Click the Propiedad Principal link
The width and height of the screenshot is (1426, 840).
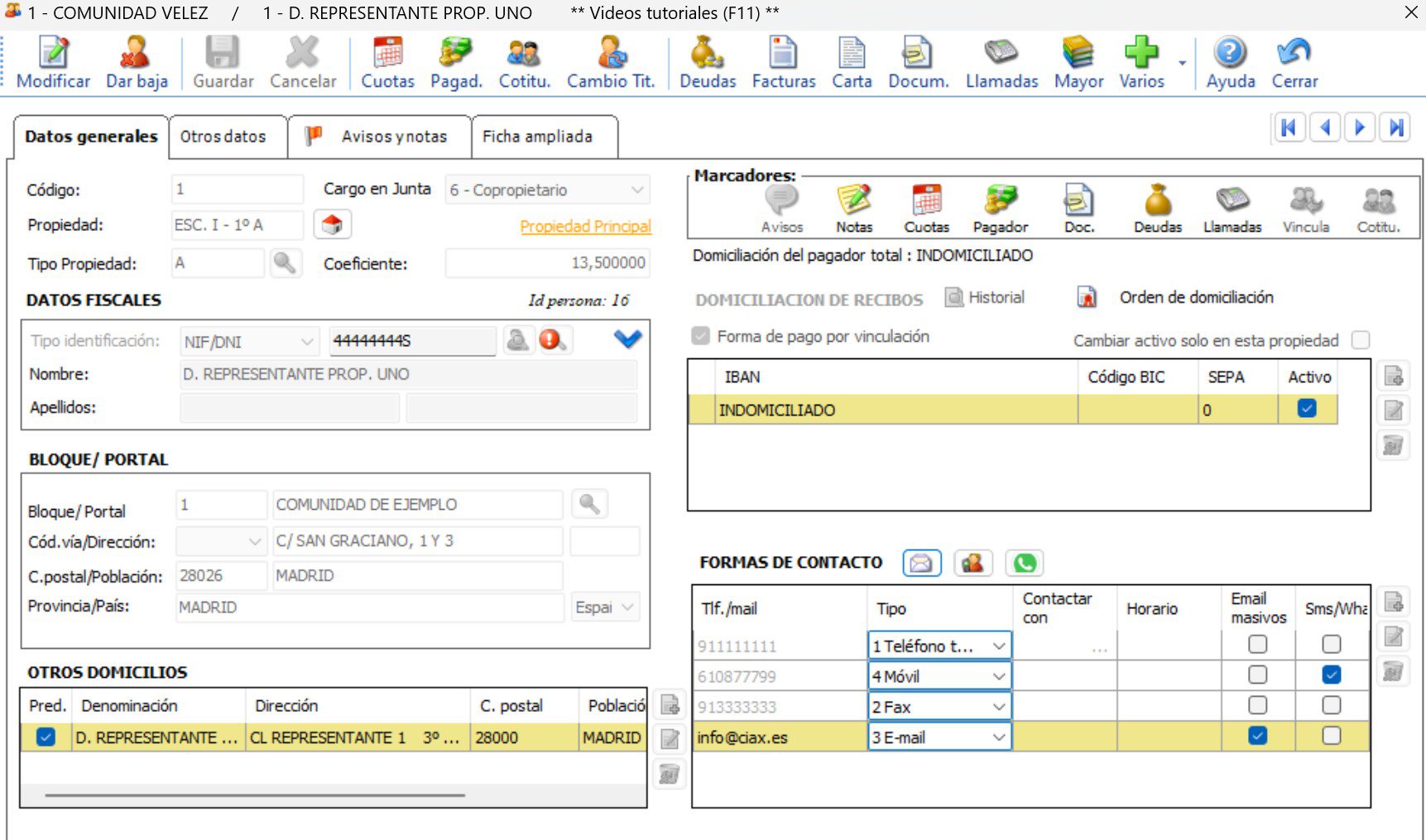tap(585, 227)
